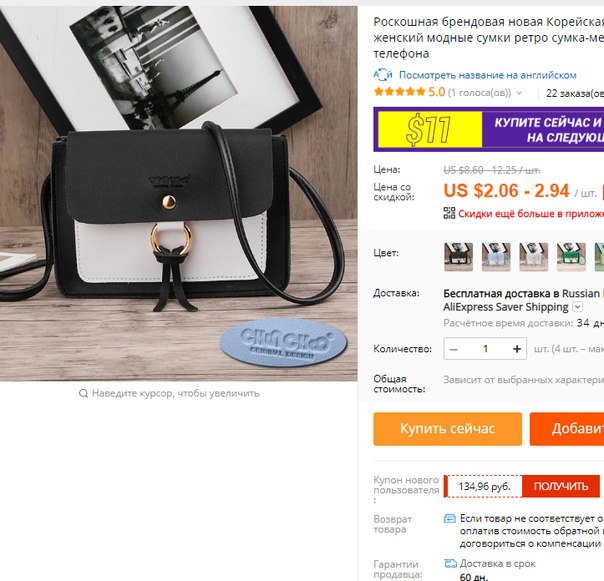Screen dimensions: 604x581
Task: Click the translate icon beside the English title link
Action: click(383, 75)
